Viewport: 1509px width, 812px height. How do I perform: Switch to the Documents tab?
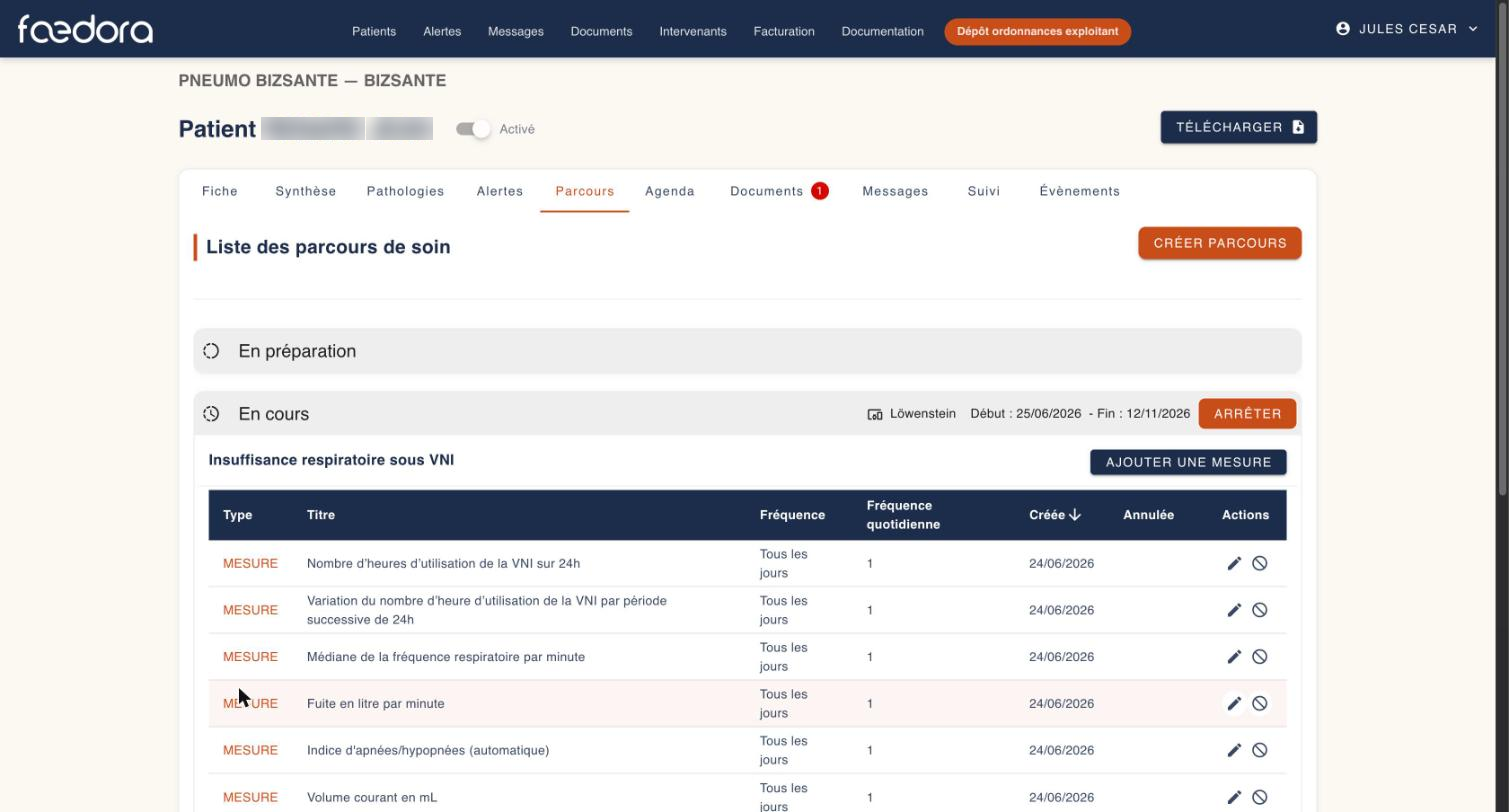click(x=779, y=191)
